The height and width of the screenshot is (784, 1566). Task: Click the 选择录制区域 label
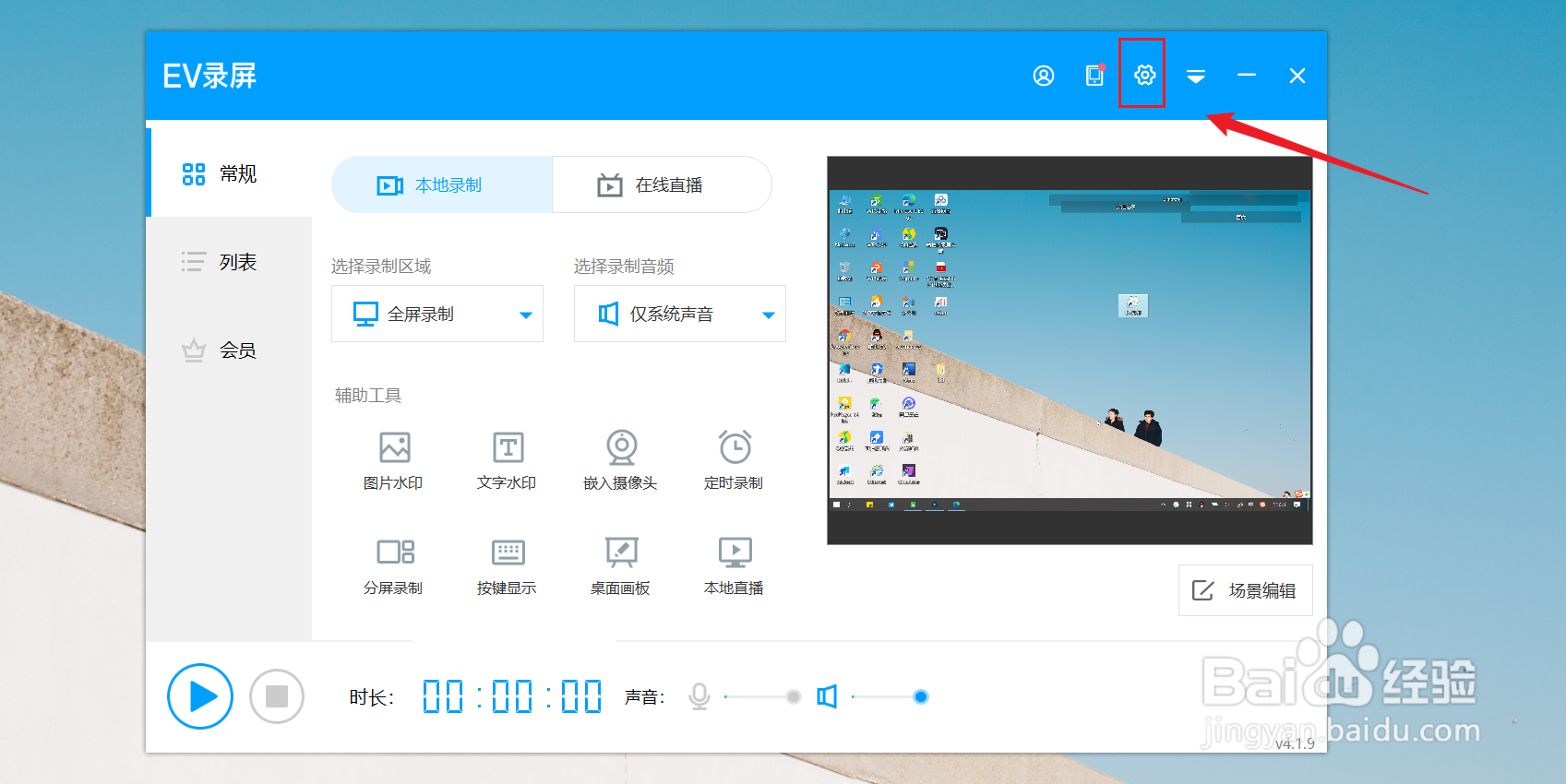pos(381,267)
